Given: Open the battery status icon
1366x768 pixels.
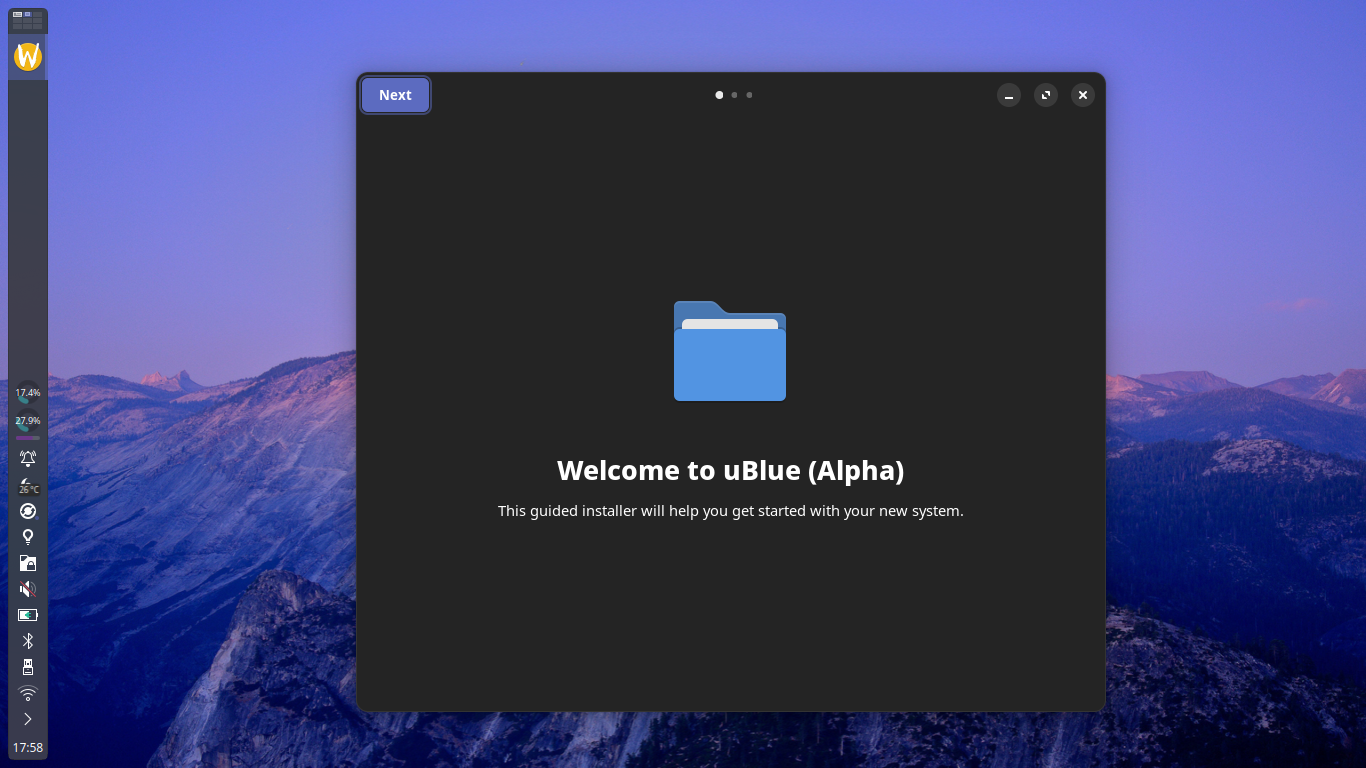Looking at the screenshot, I should 28,615.
